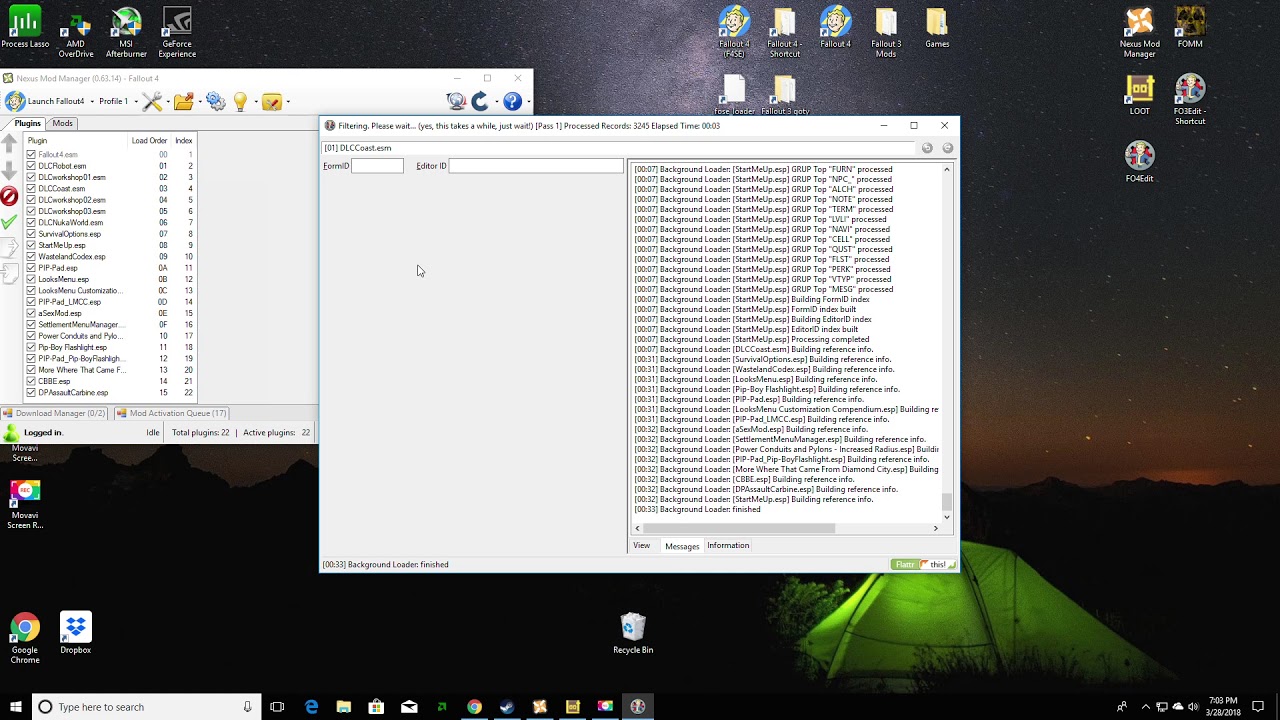The image size is (1280, 720).
Task: Open the Messages tab in FO4Edit
Action: click(x=682, y=546)
